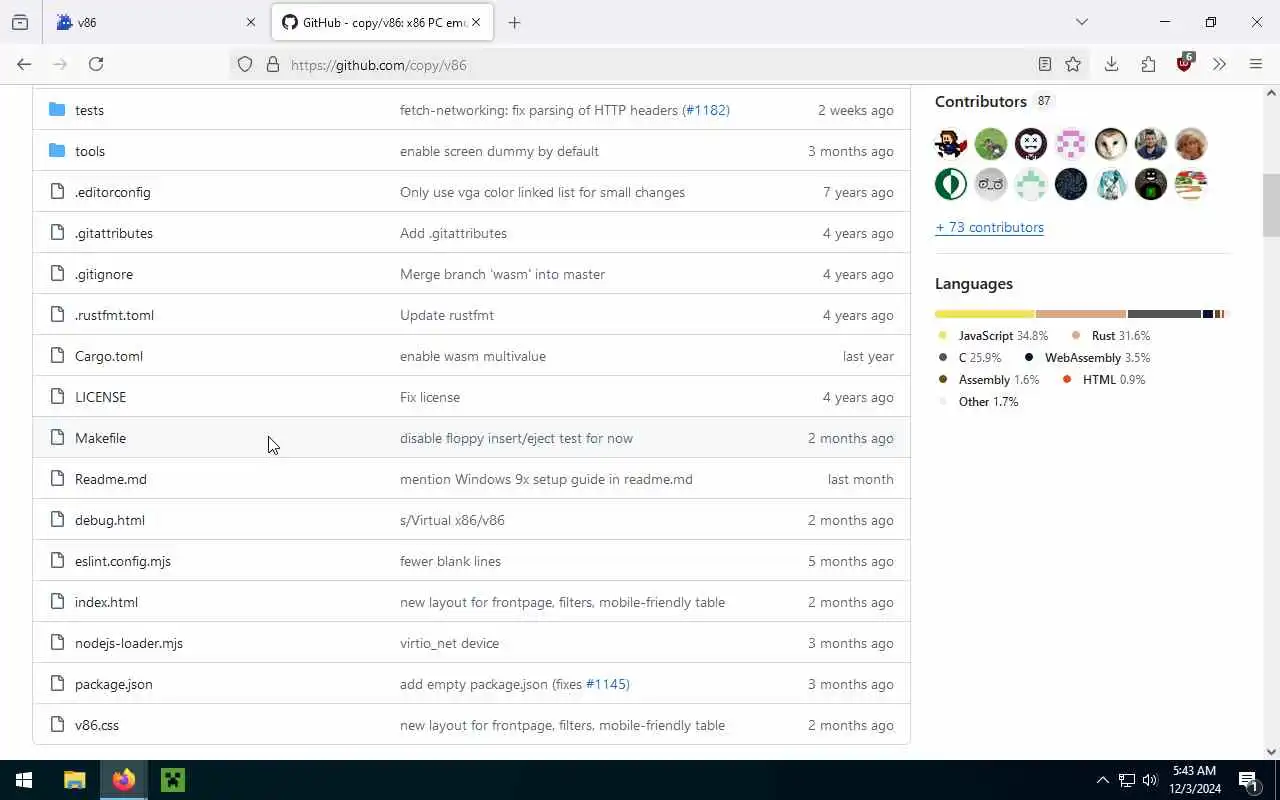
Task: Filter by WebAssembly language
Action: [x=1097, y=358]
